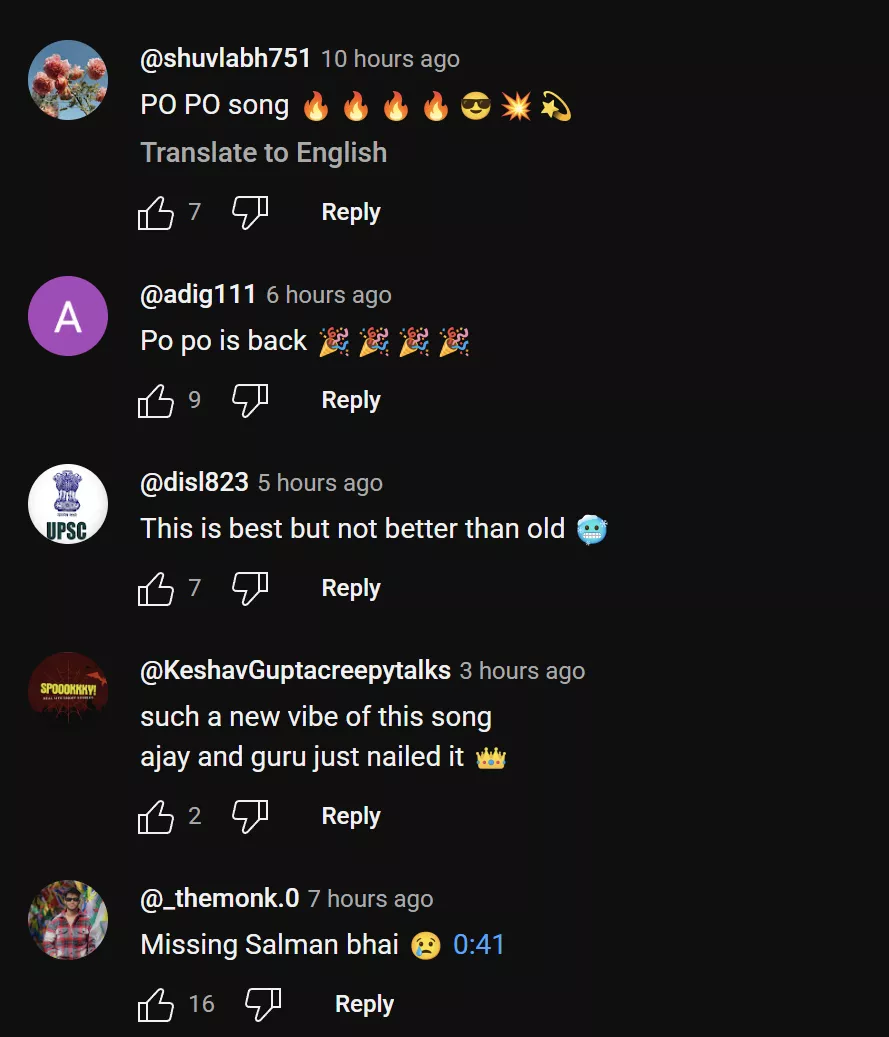Screen dimensions: 889x1037
Task: Dislike the comment by @_themonk.0
Action: [263, 1004]
